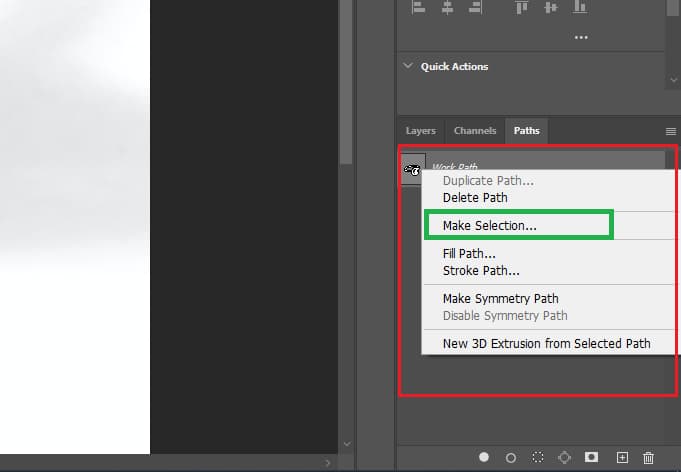
Task: Open the three-dots more align options
Action: point(581,37)
